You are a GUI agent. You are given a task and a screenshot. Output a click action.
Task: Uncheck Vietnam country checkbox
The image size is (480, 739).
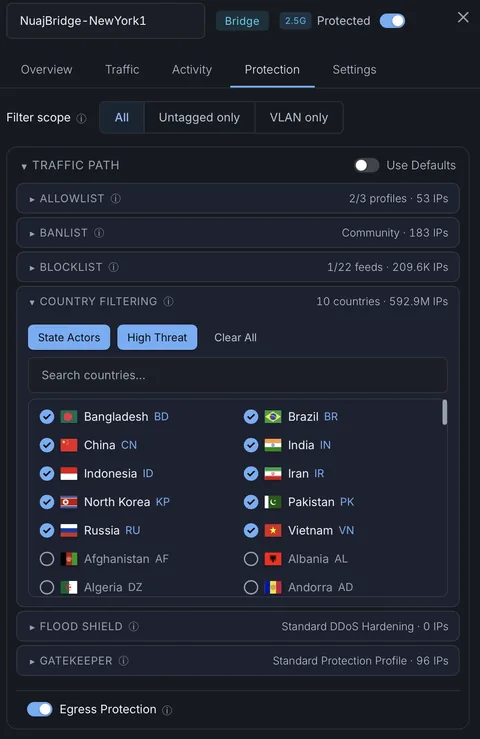pyautogui.click(x=251, y=530)
